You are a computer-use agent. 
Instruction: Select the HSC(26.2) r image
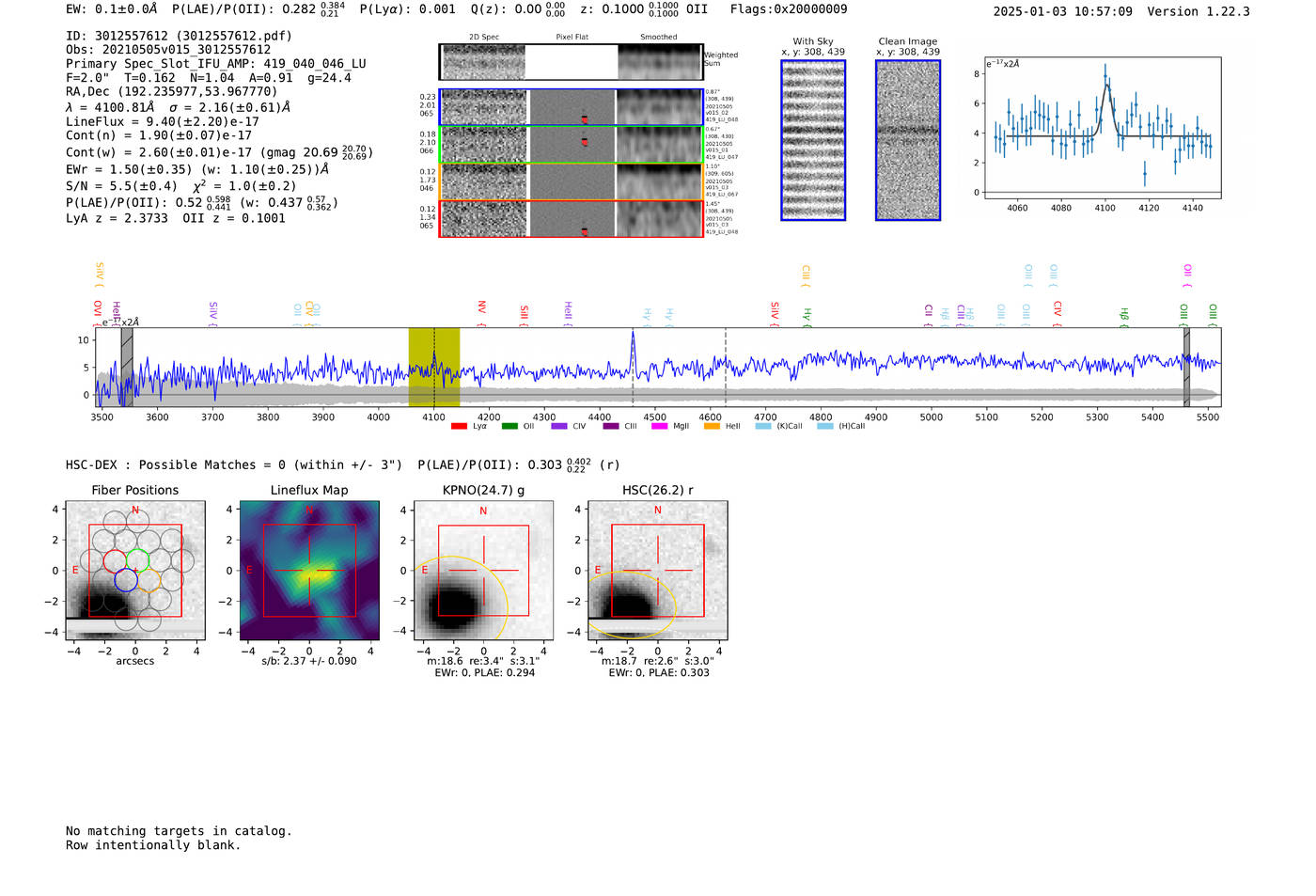pyautogui.click(x=657, y=571)
